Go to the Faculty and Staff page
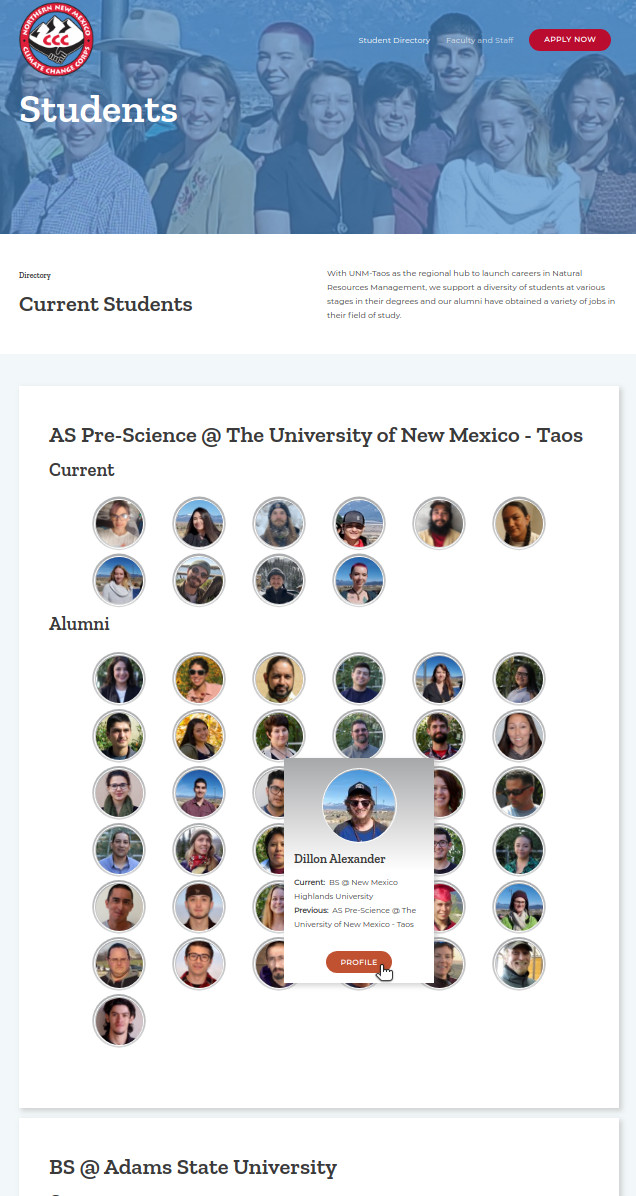 (479, 40)
